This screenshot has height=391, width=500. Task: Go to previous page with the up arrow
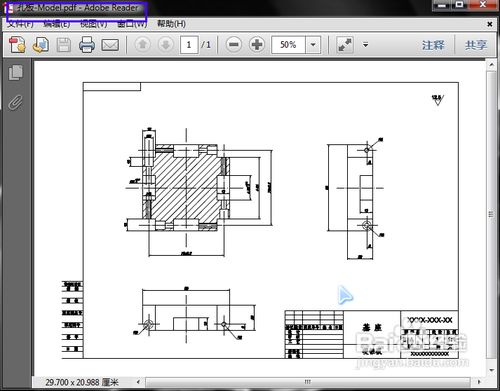click(x=143, y=44)
